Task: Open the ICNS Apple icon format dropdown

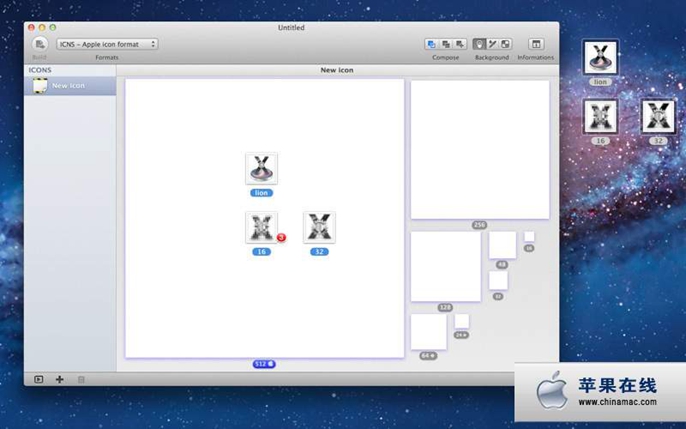Action: click(x=107, y=44)
